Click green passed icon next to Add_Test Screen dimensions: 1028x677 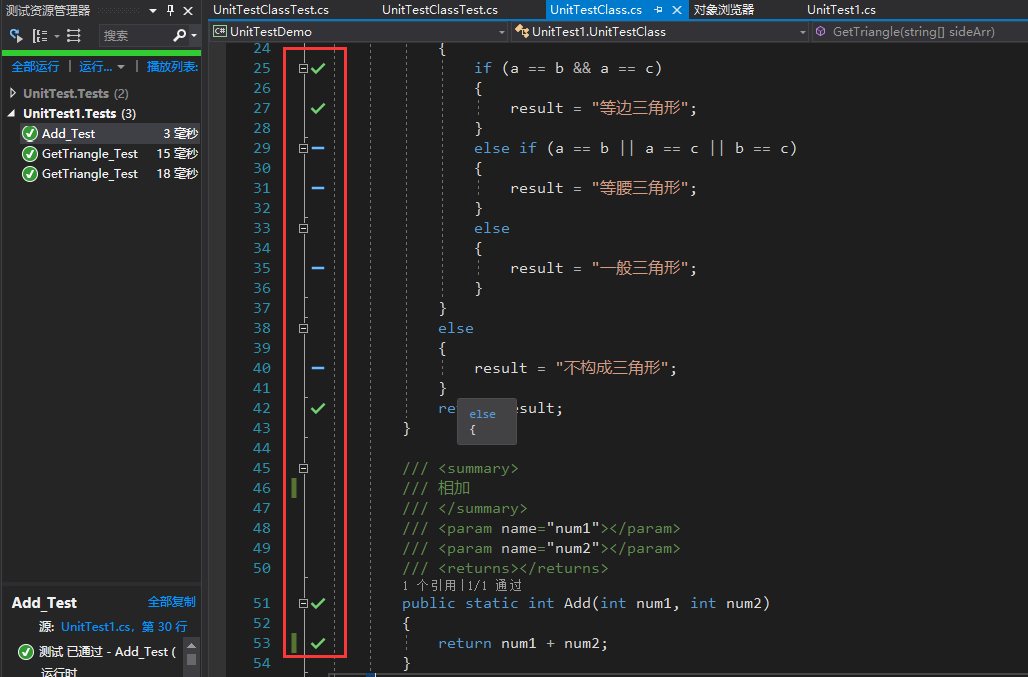(30, 134)
